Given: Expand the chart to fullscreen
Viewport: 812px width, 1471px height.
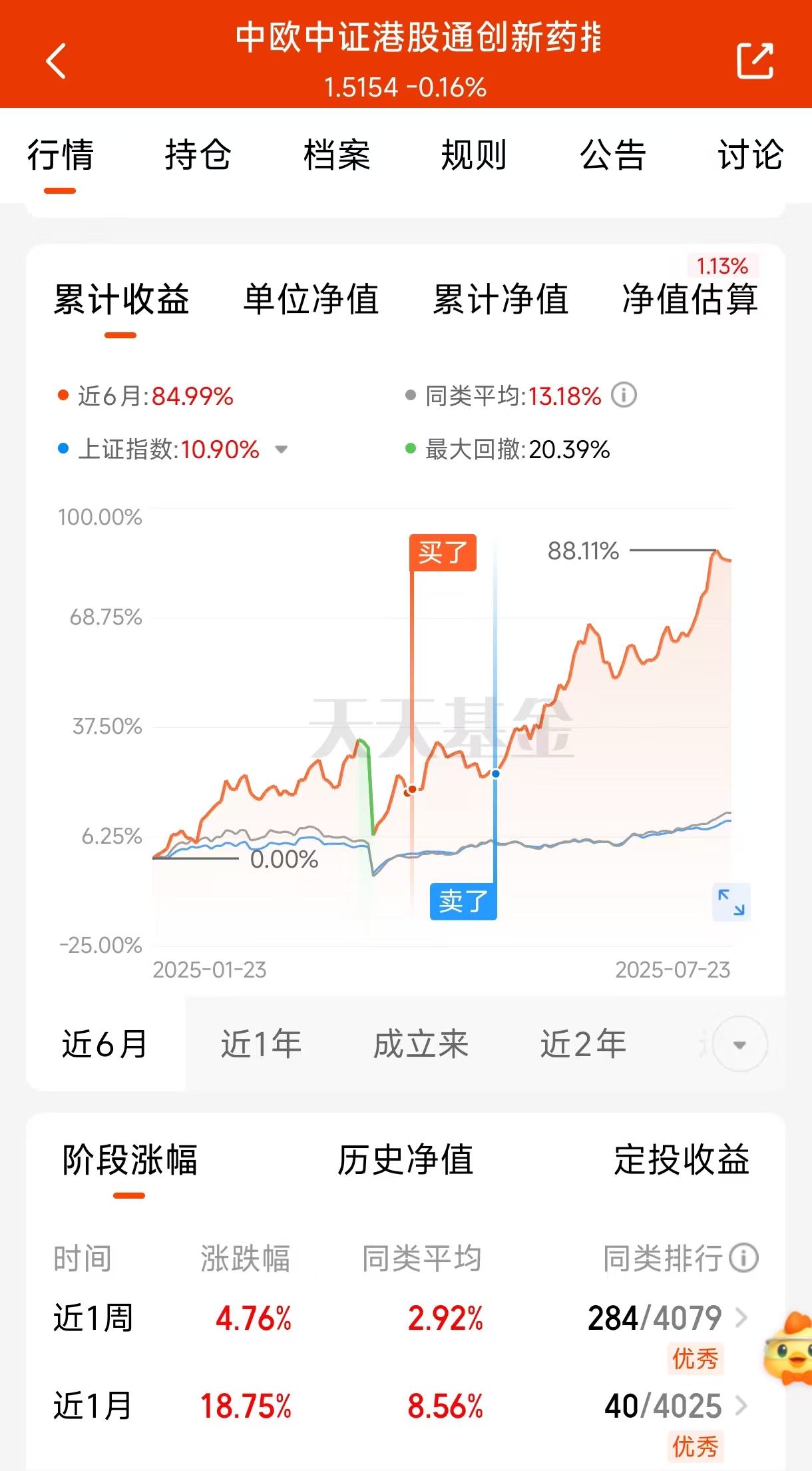Looking at the screenshot, I should tap(731, 902).
